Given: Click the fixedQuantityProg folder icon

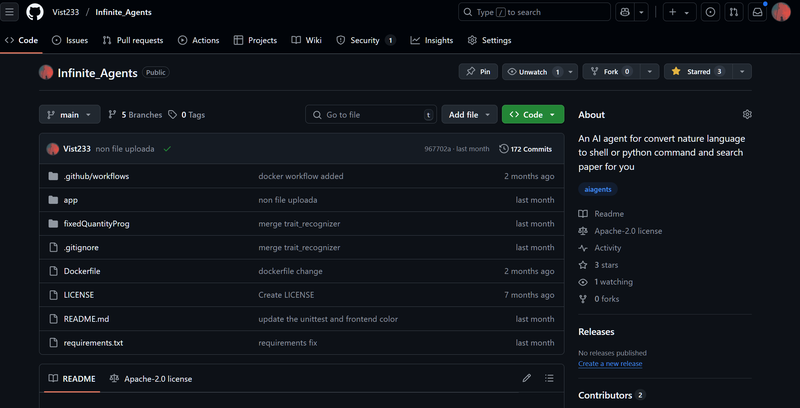Looking at the screenshot, I should tap(53, 223).
